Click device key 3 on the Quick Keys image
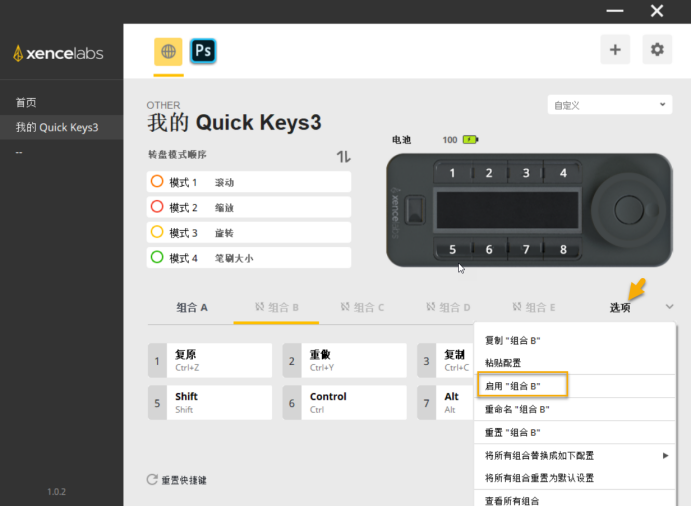The height and width of the screenshot is (506, 692). coord(526,173)
